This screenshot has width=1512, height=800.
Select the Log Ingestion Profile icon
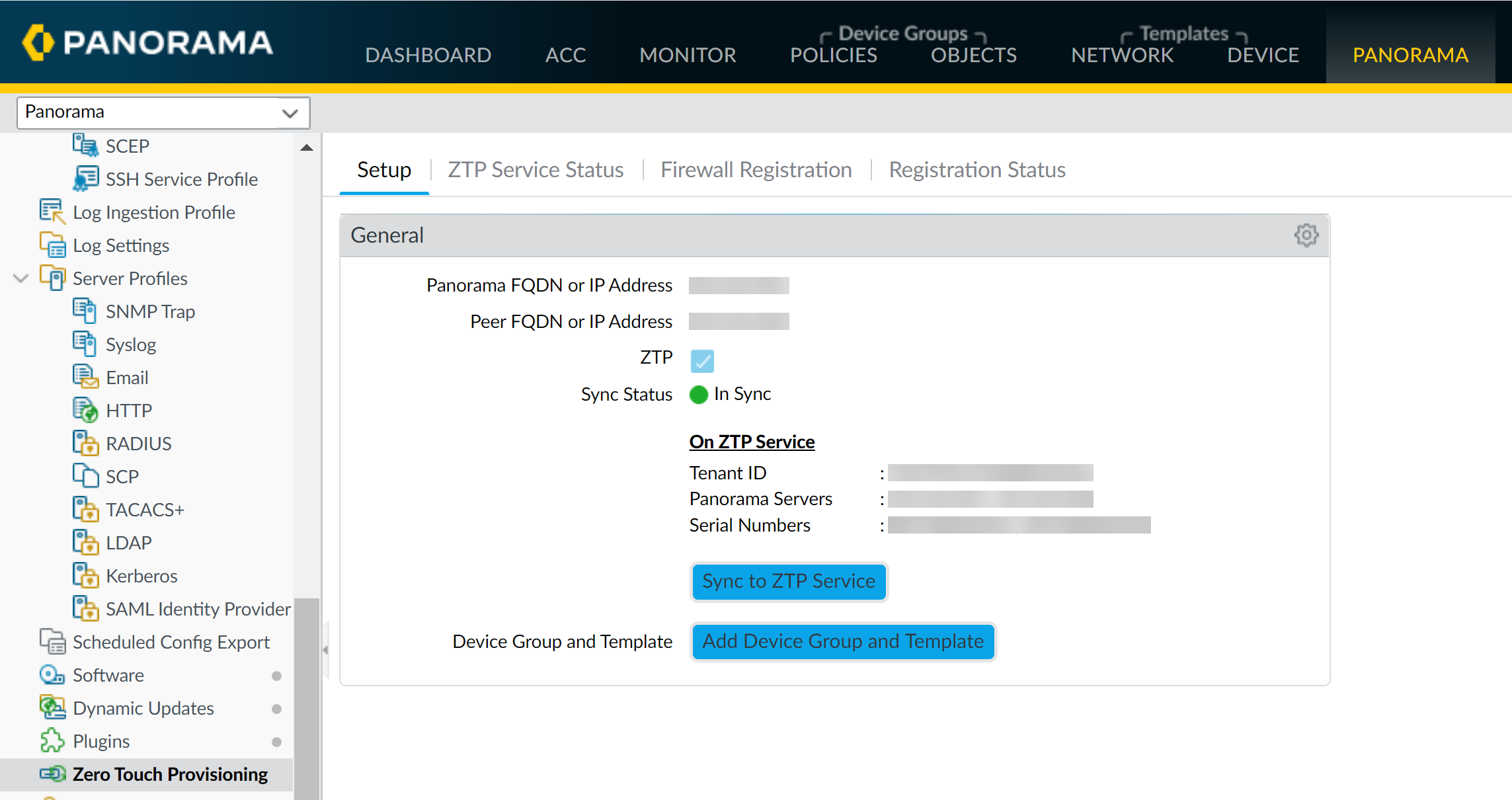[x=52, y=212]
